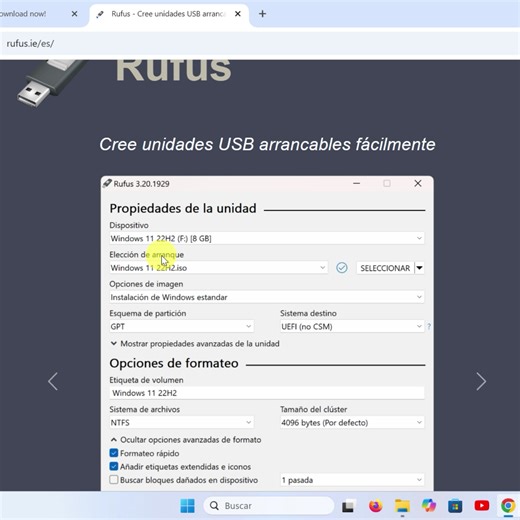This screenshot has height=520, width=520.
Task: Close the Rufus 3.20.1929 window
Action: (418, 183)
